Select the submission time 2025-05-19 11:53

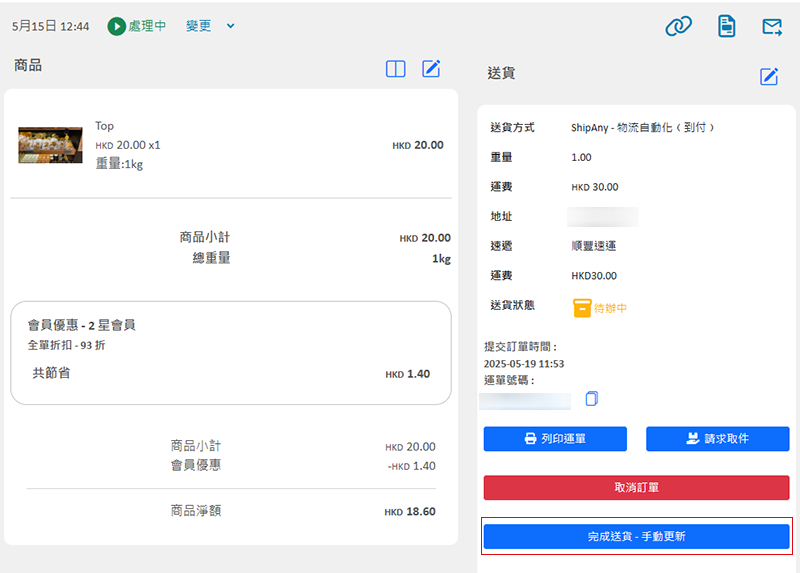(x=524, y=364)
